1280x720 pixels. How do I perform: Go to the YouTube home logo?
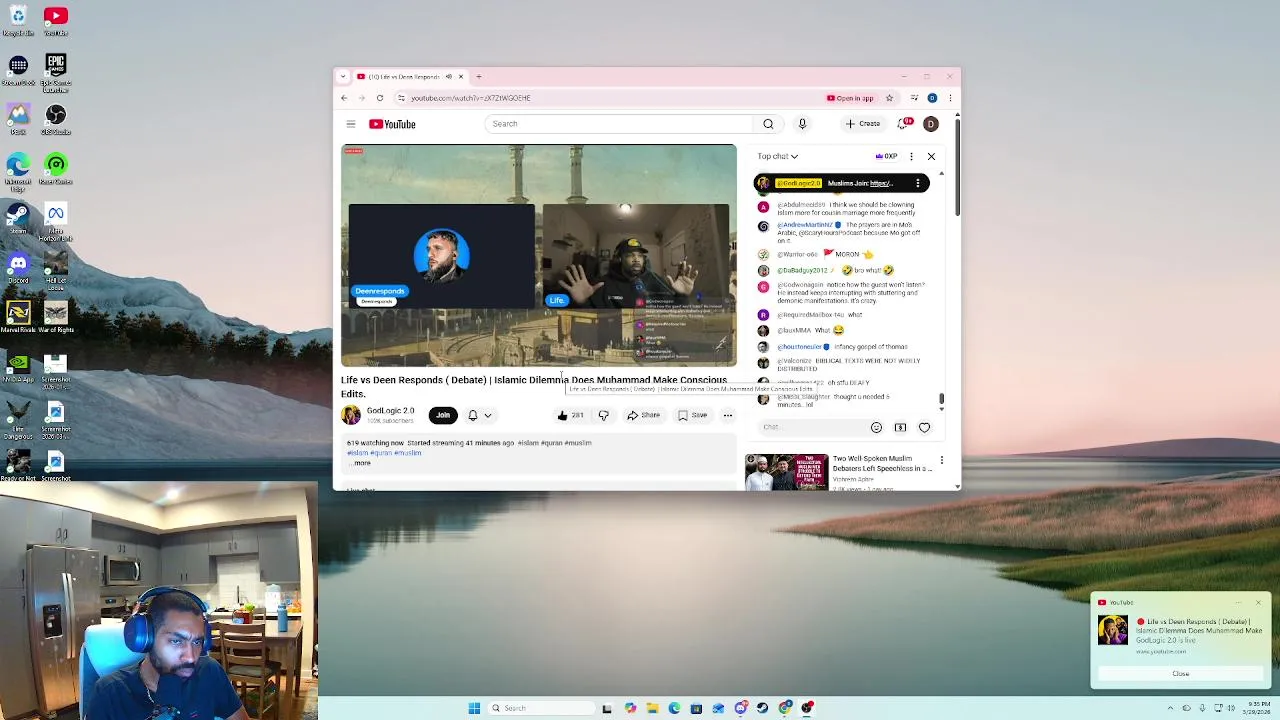[392, 124]
